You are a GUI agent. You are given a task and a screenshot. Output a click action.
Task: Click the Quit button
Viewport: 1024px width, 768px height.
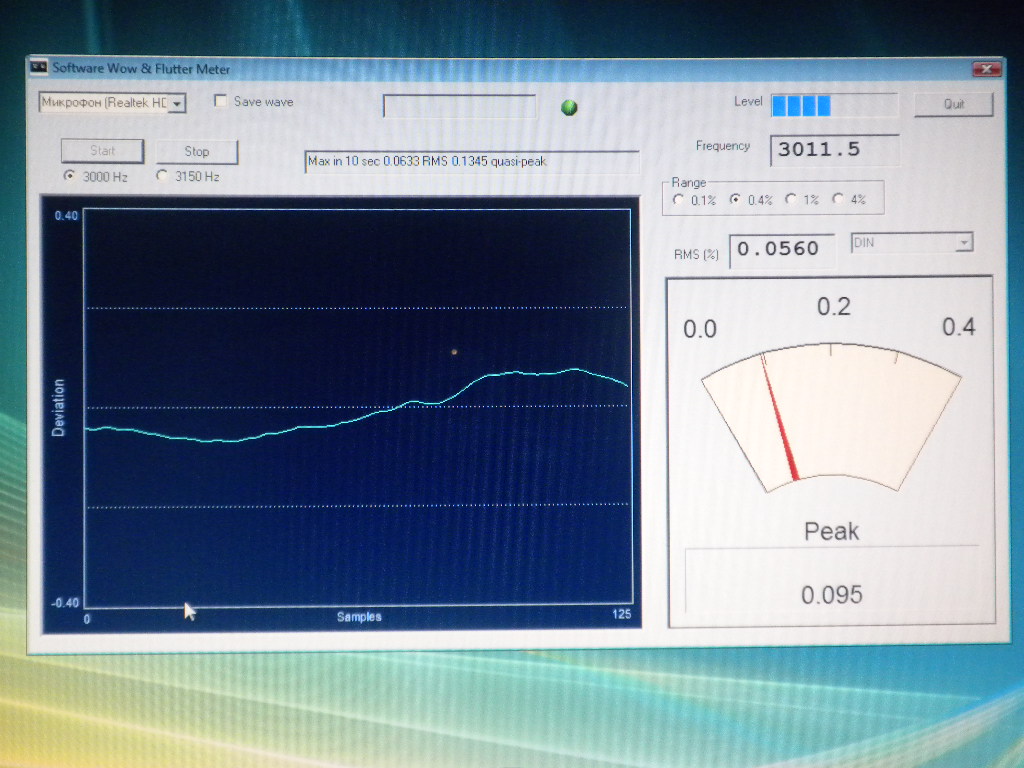coord(953,104)
